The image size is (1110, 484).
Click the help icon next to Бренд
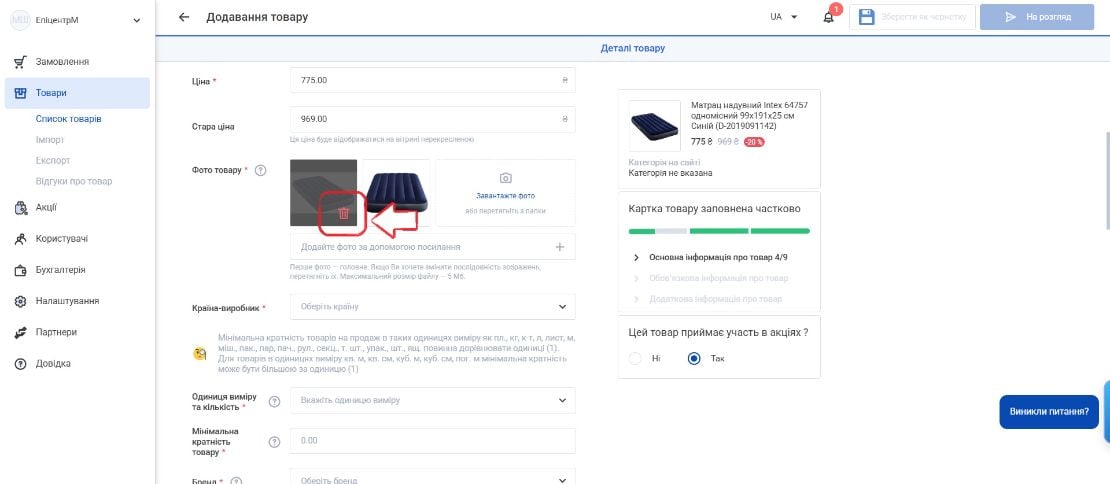click(x=236, y=480)
